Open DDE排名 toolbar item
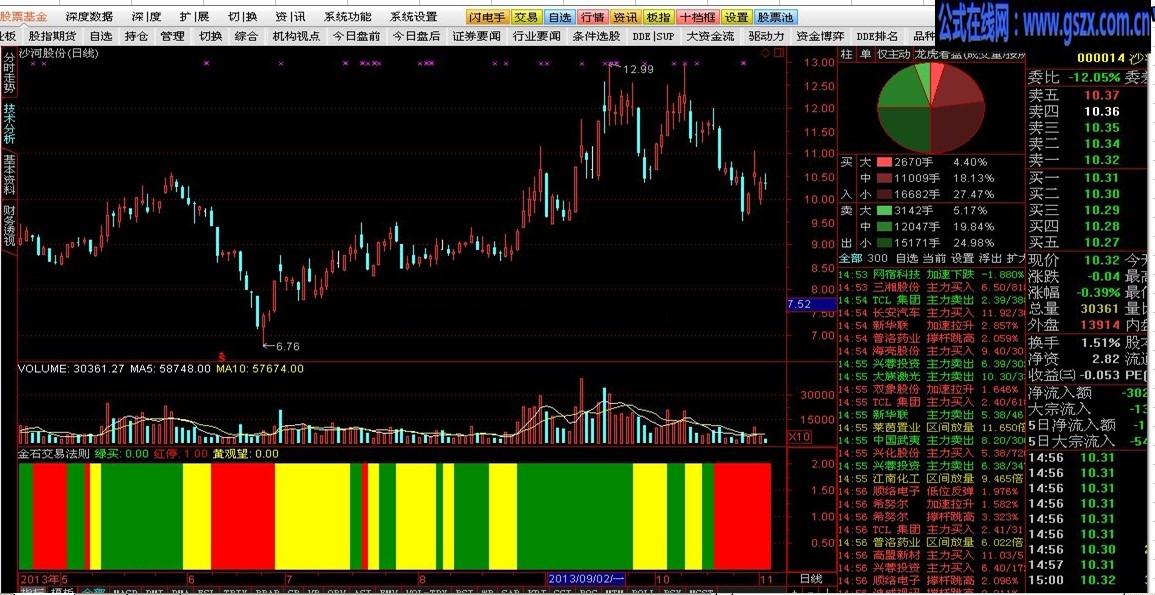1155x595 pixels. tap(877, 35)
